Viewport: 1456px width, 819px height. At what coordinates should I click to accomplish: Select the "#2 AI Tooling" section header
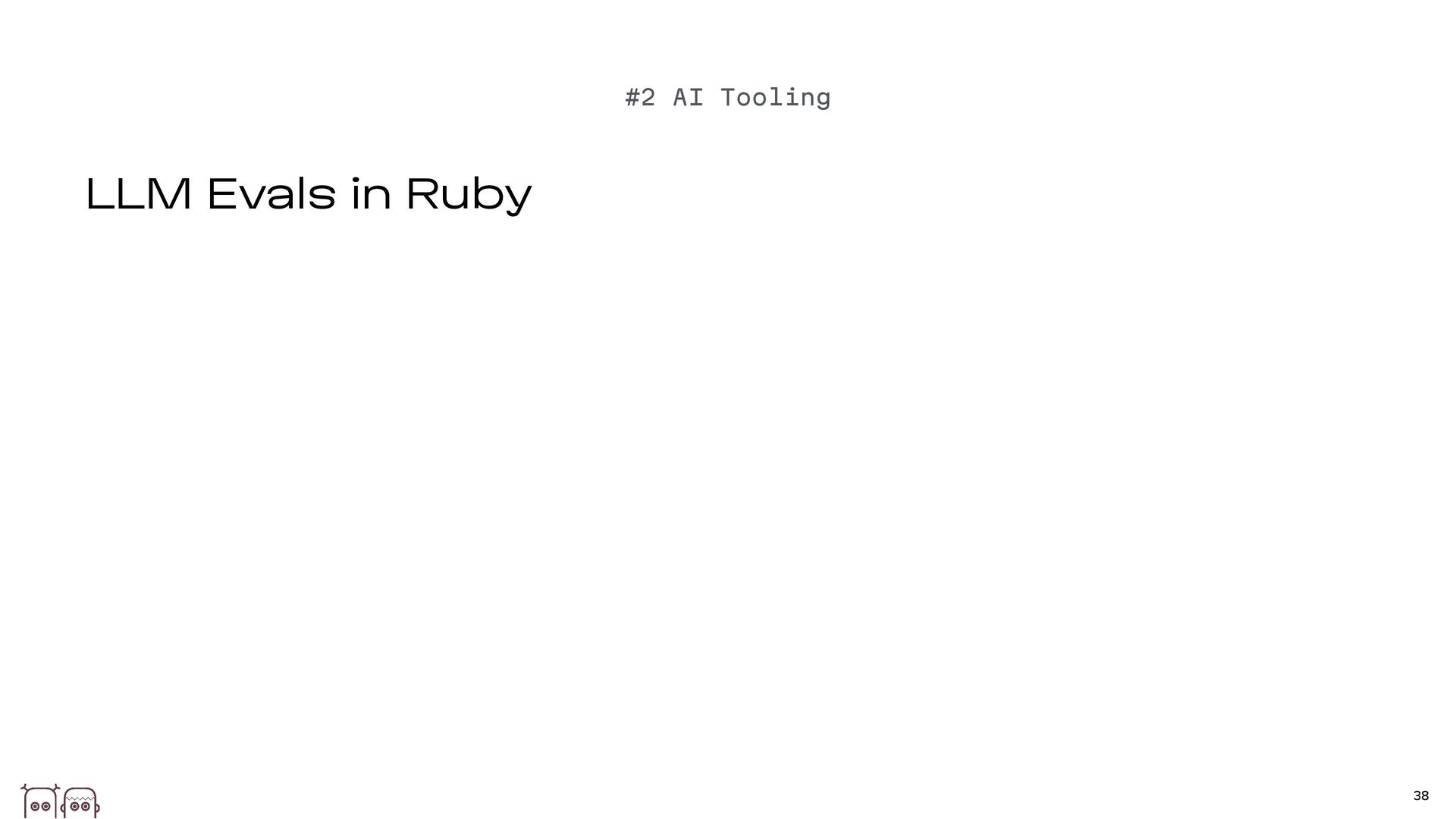pos(727,98)
